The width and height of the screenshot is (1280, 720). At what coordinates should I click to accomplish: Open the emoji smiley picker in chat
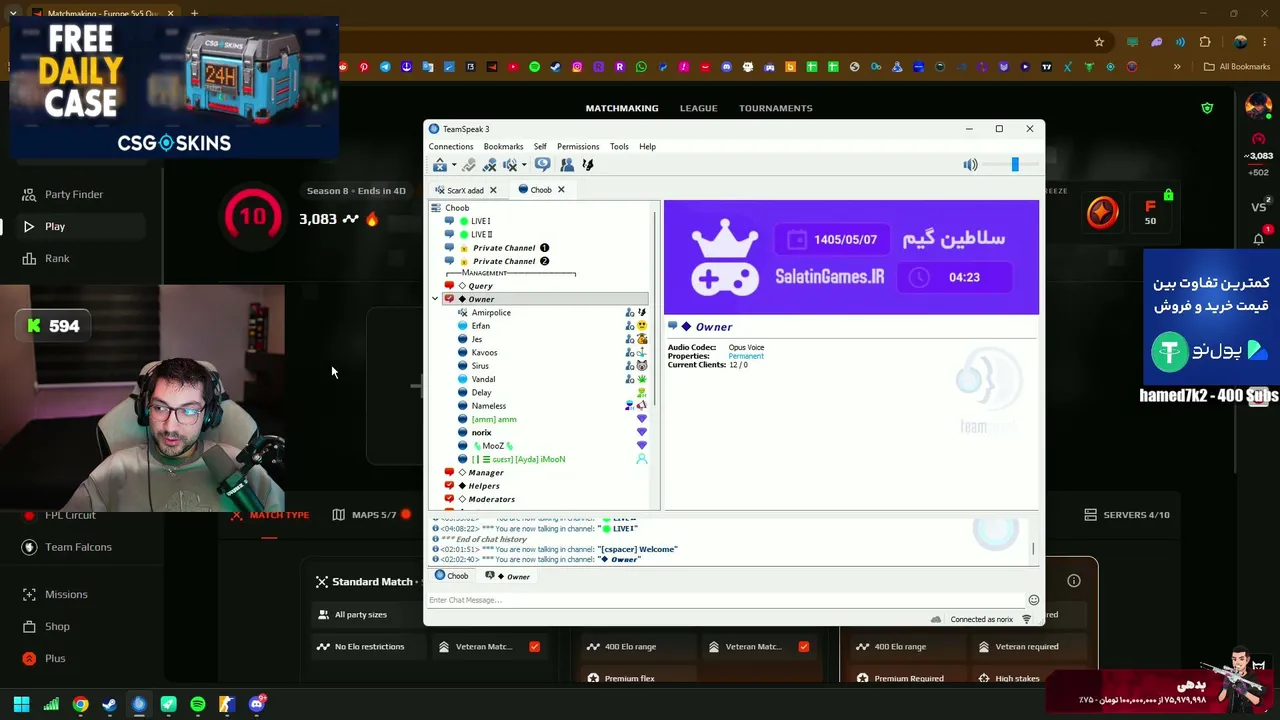click(x=1033, y=600)
